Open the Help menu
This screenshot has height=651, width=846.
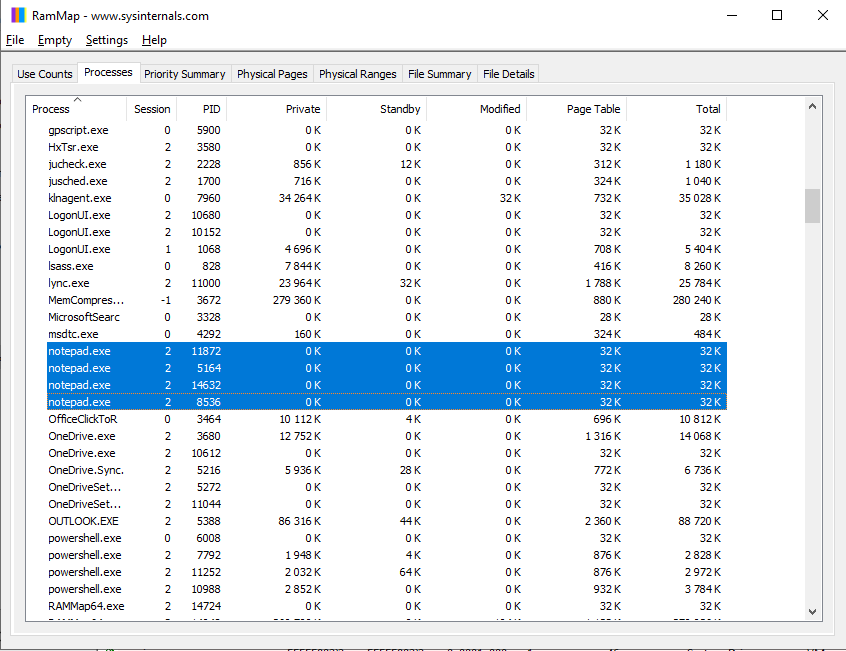tap(154, 40)
